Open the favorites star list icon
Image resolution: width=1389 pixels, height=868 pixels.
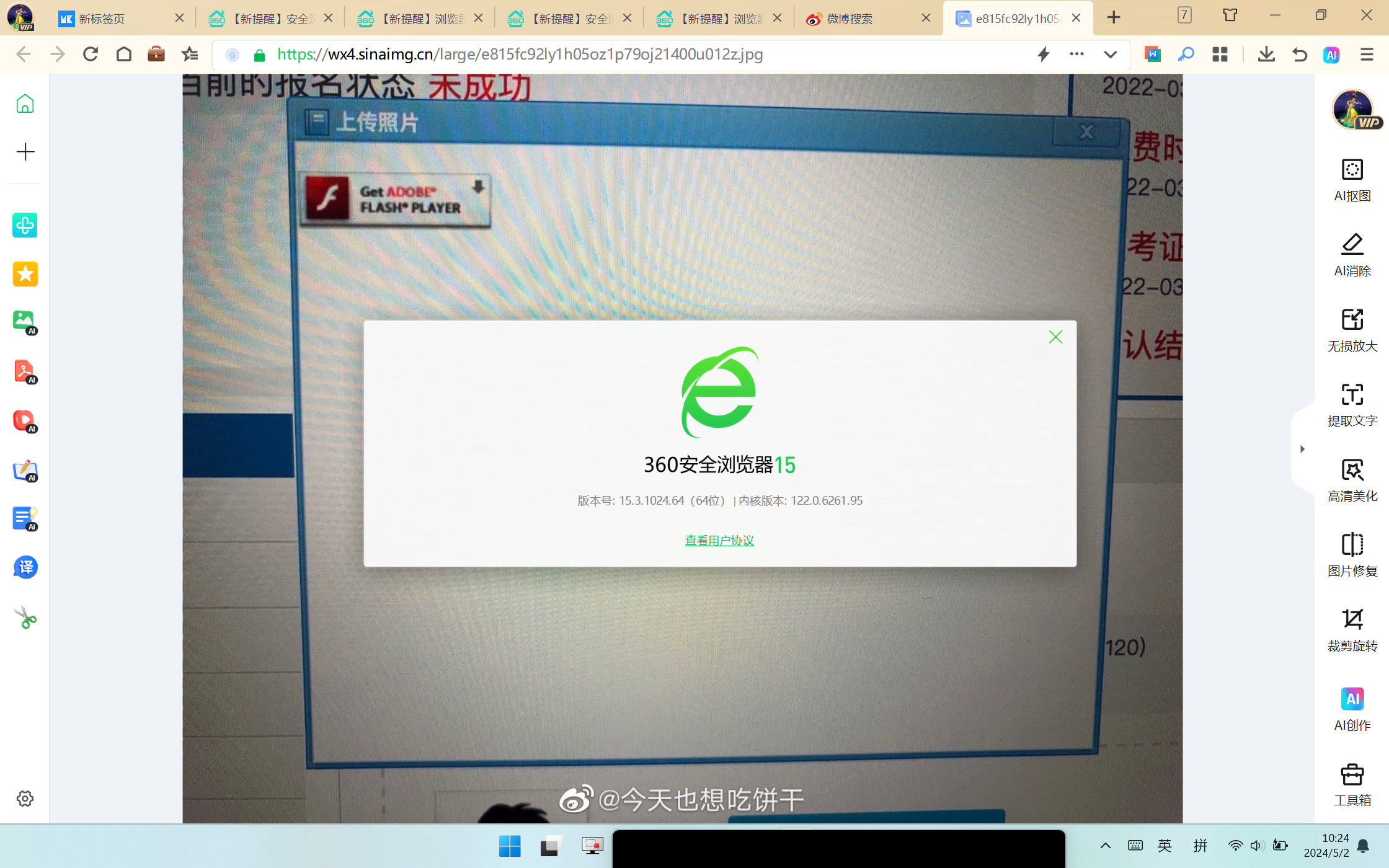coord(190,55)
